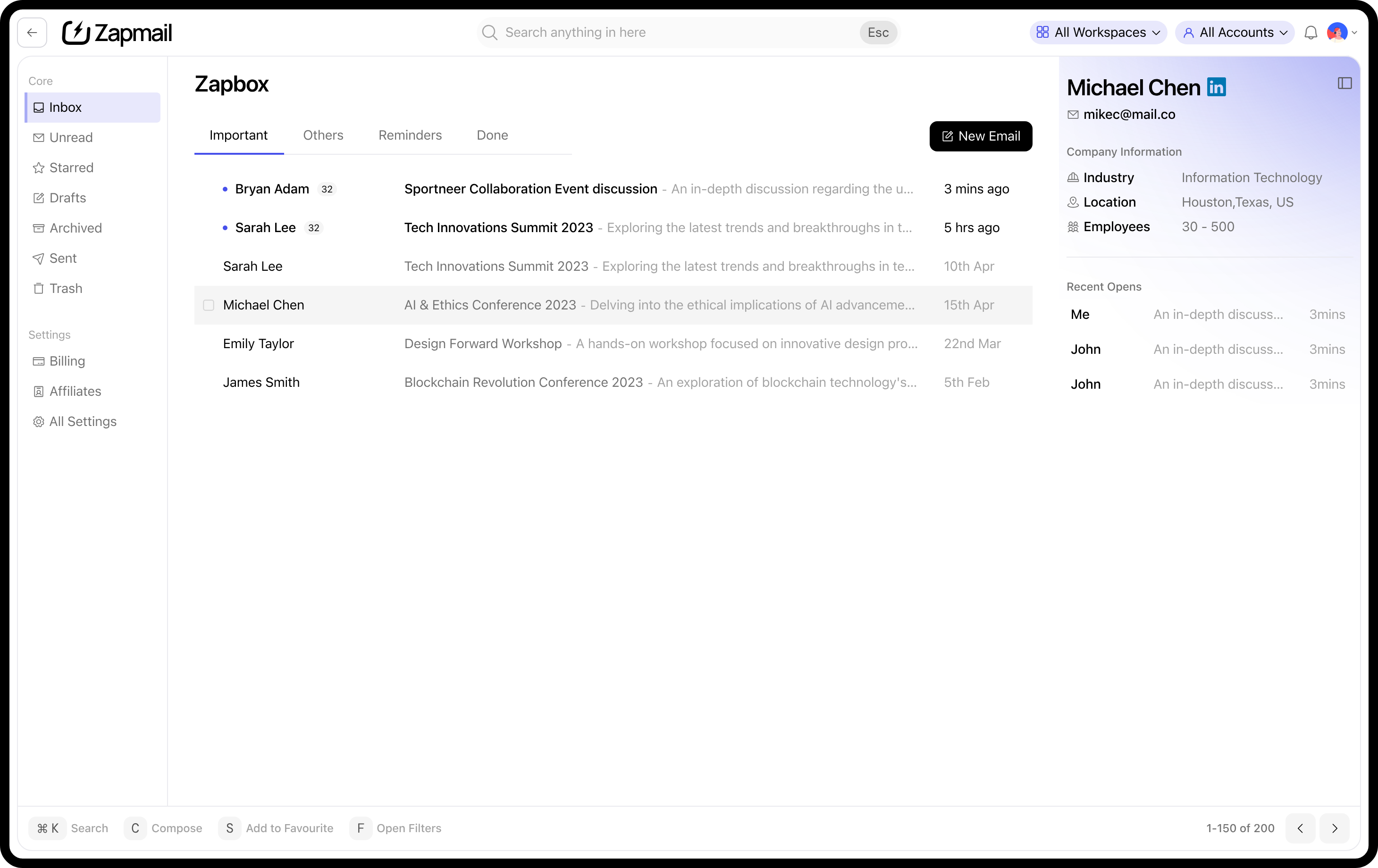This screenshot has height=868, width=1378.
Task: Click the Houston,Texas, US location value
Action: (x=1237, y=202)
